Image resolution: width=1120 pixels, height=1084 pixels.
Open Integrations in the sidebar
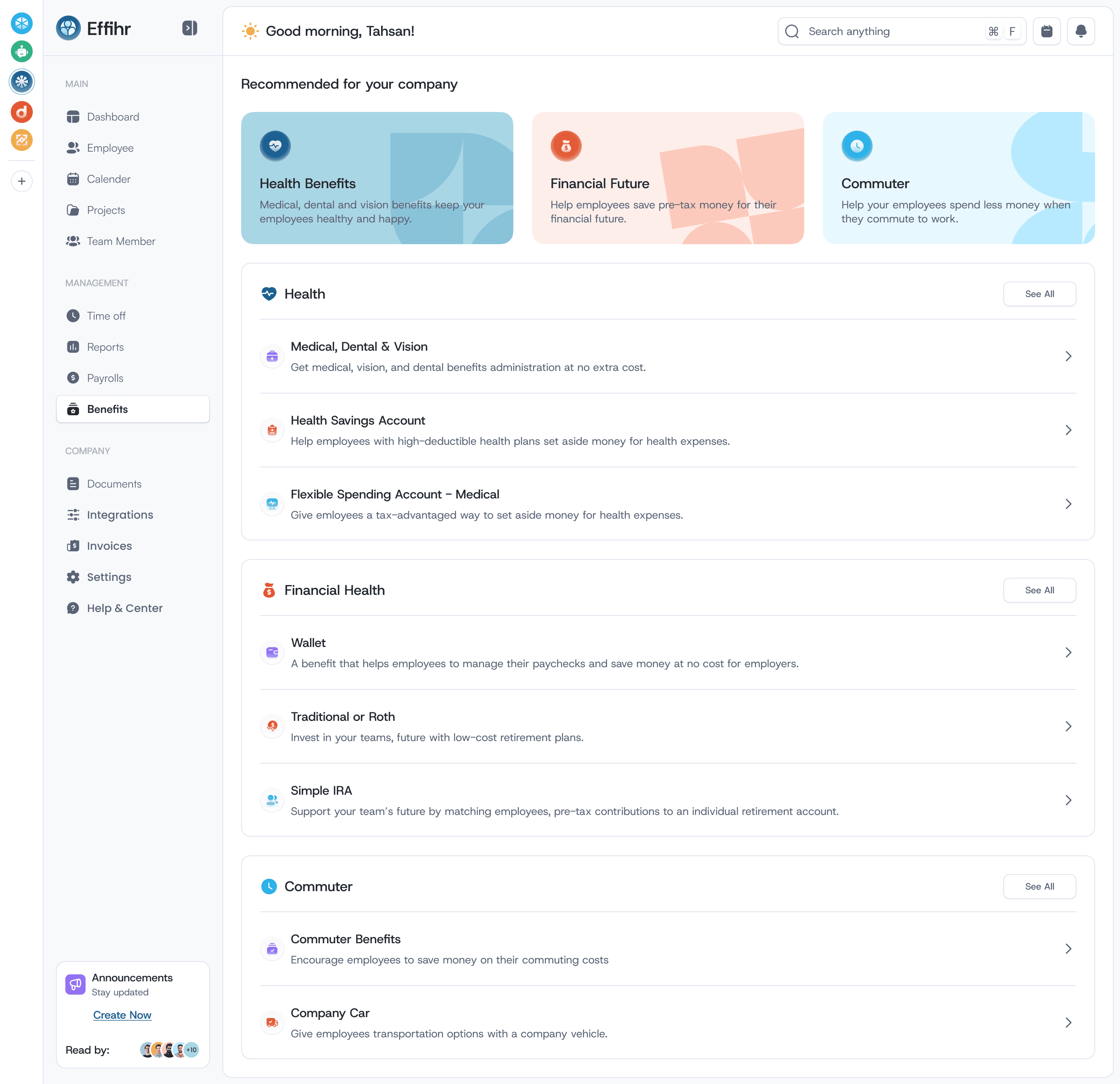tap(133, 515)
